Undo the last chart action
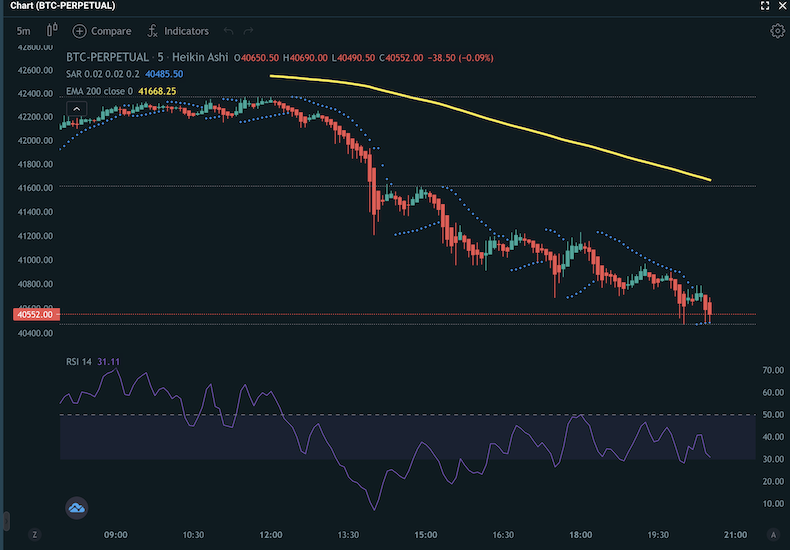The image size is (790, 550). click(228, 31)
